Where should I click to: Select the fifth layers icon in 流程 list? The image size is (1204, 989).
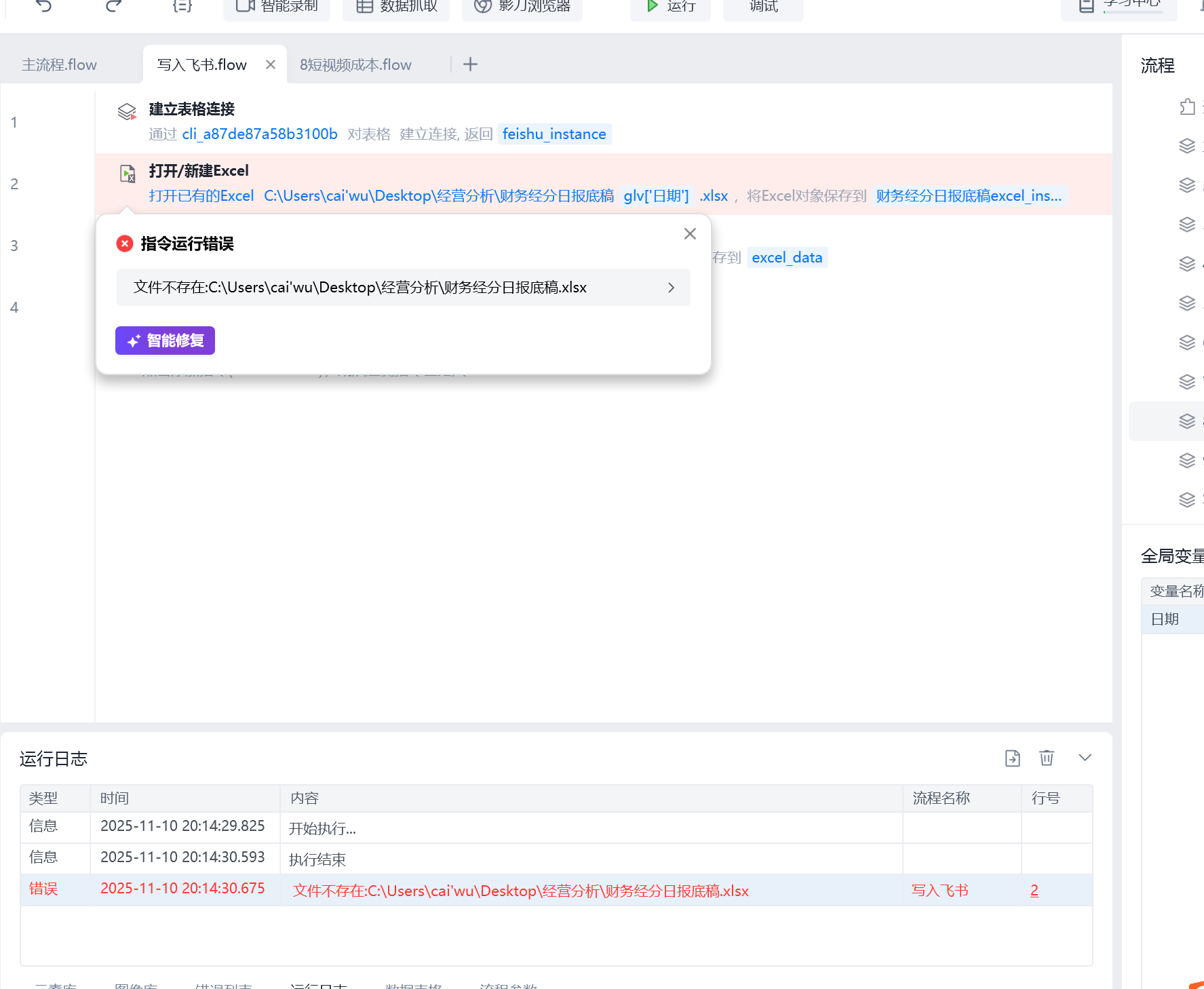(x=1186, y=303)
